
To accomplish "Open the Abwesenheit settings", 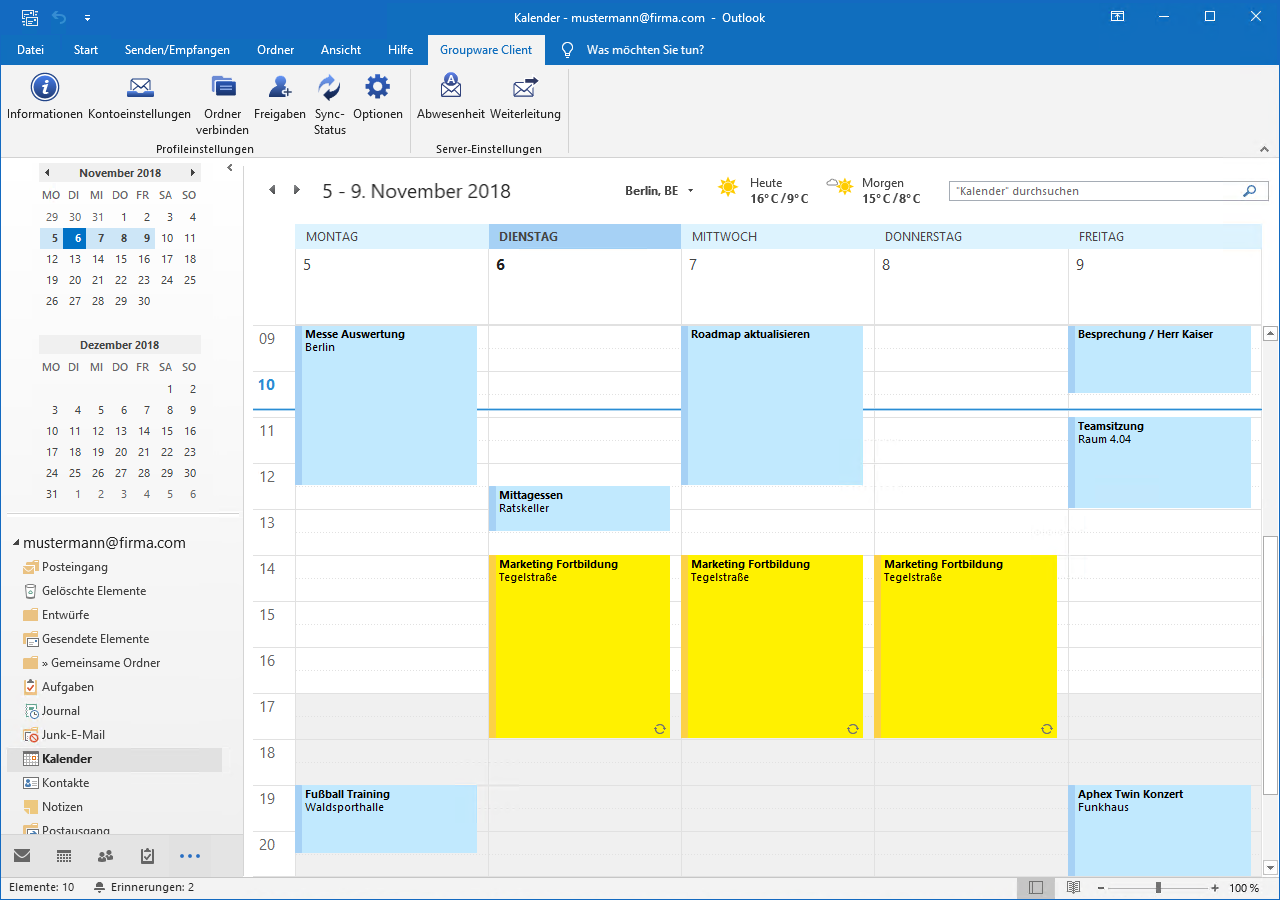I will coord(450,88).
